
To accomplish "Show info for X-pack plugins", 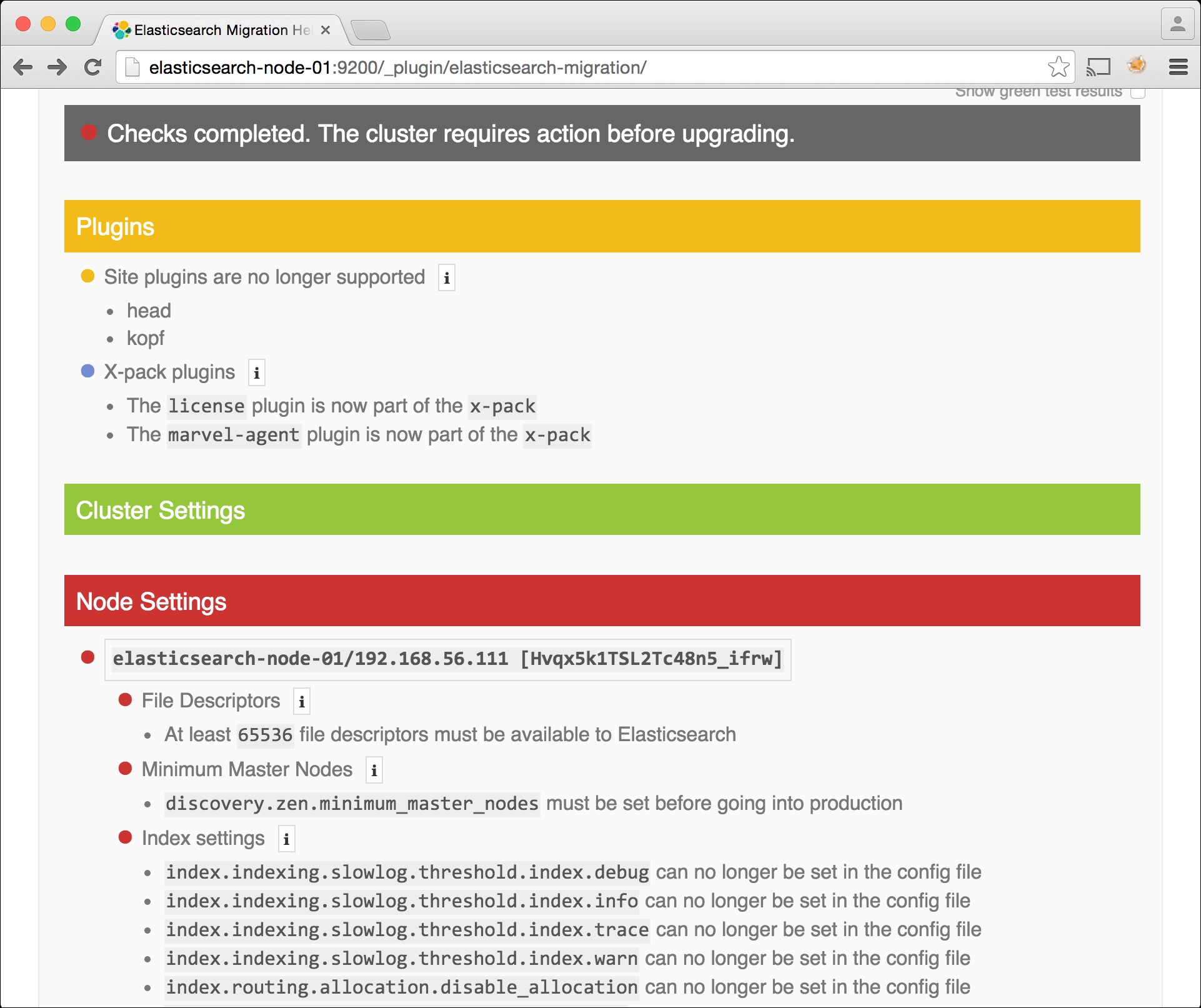I will point(256,373).
